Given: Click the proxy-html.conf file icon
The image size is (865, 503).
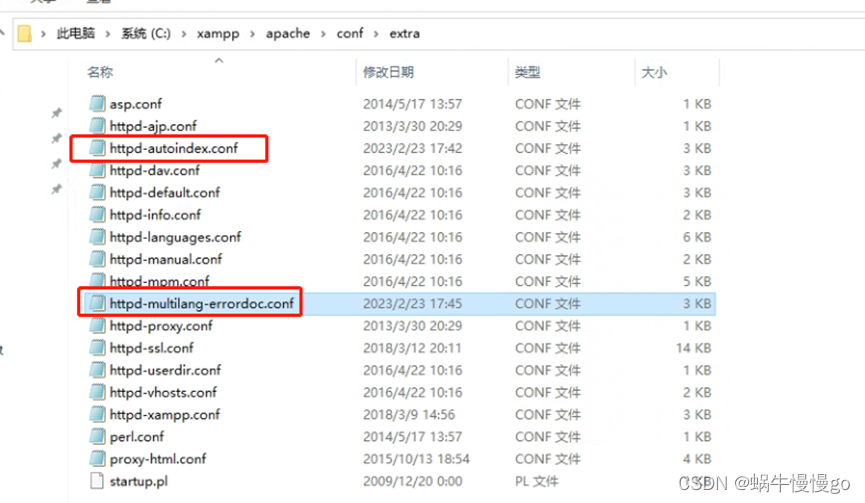Looking at the screenshot, I should 97,458.
